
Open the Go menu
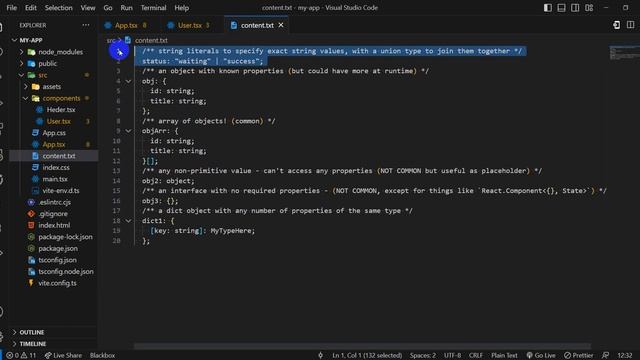pos(108,8)
